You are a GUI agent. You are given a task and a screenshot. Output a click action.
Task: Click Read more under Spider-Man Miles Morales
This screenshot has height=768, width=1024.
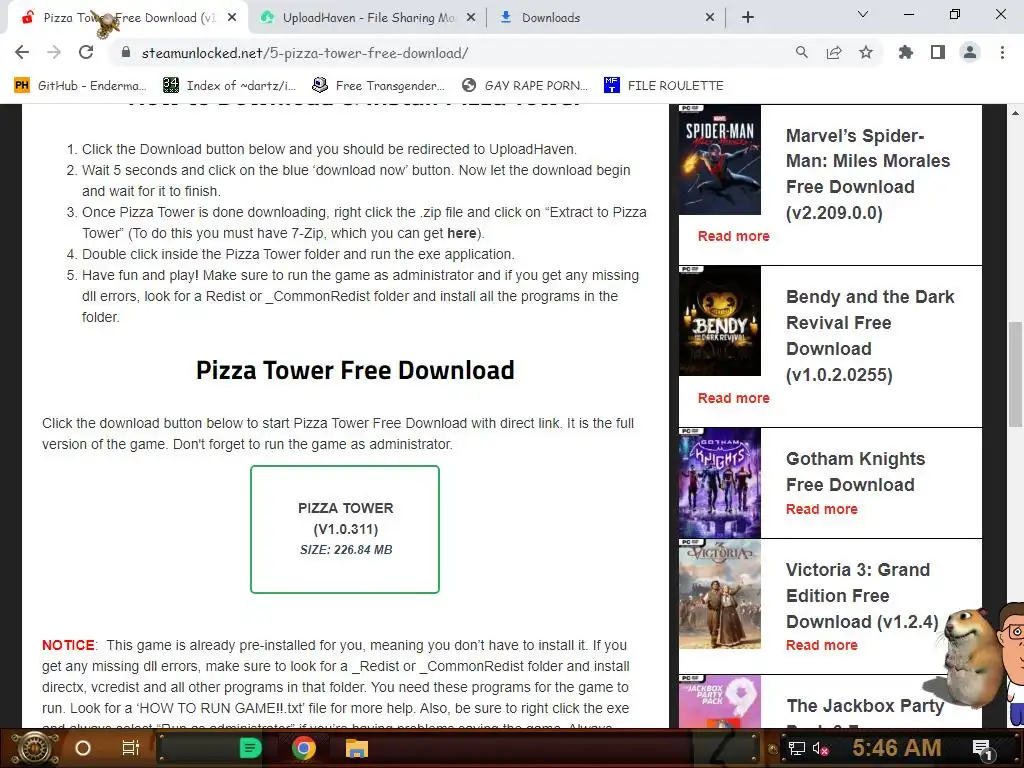point(733,236)
